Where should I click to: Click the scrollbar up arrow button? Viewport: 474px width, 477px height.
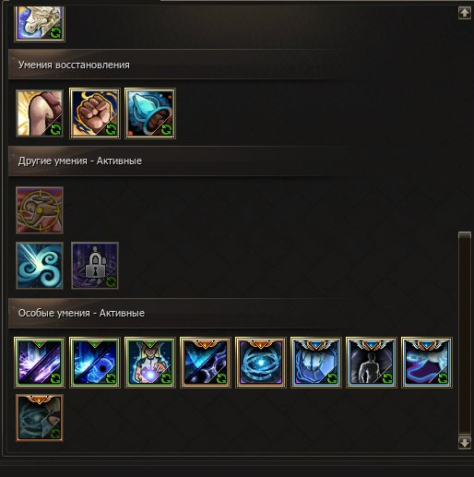pyautogui.click(x=464, y=13)
